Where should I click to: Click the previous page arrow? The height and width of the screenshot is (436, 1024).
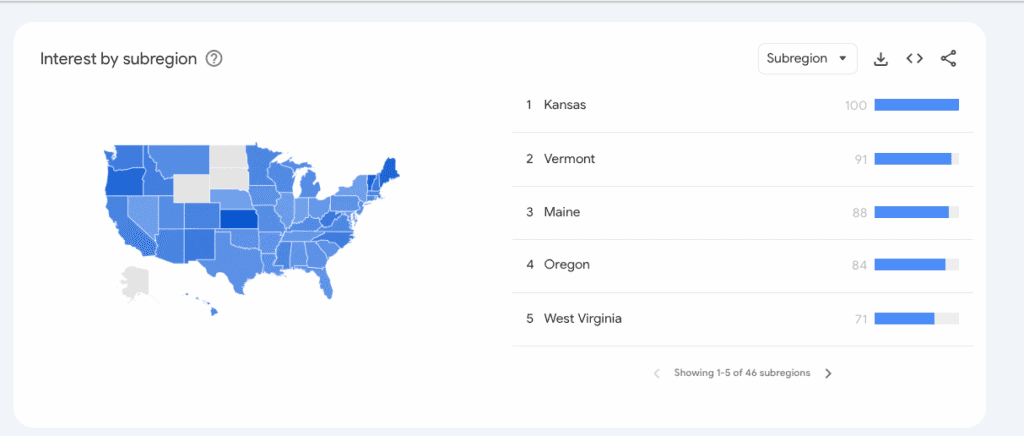pyautogui.click(x=657, y=373)
